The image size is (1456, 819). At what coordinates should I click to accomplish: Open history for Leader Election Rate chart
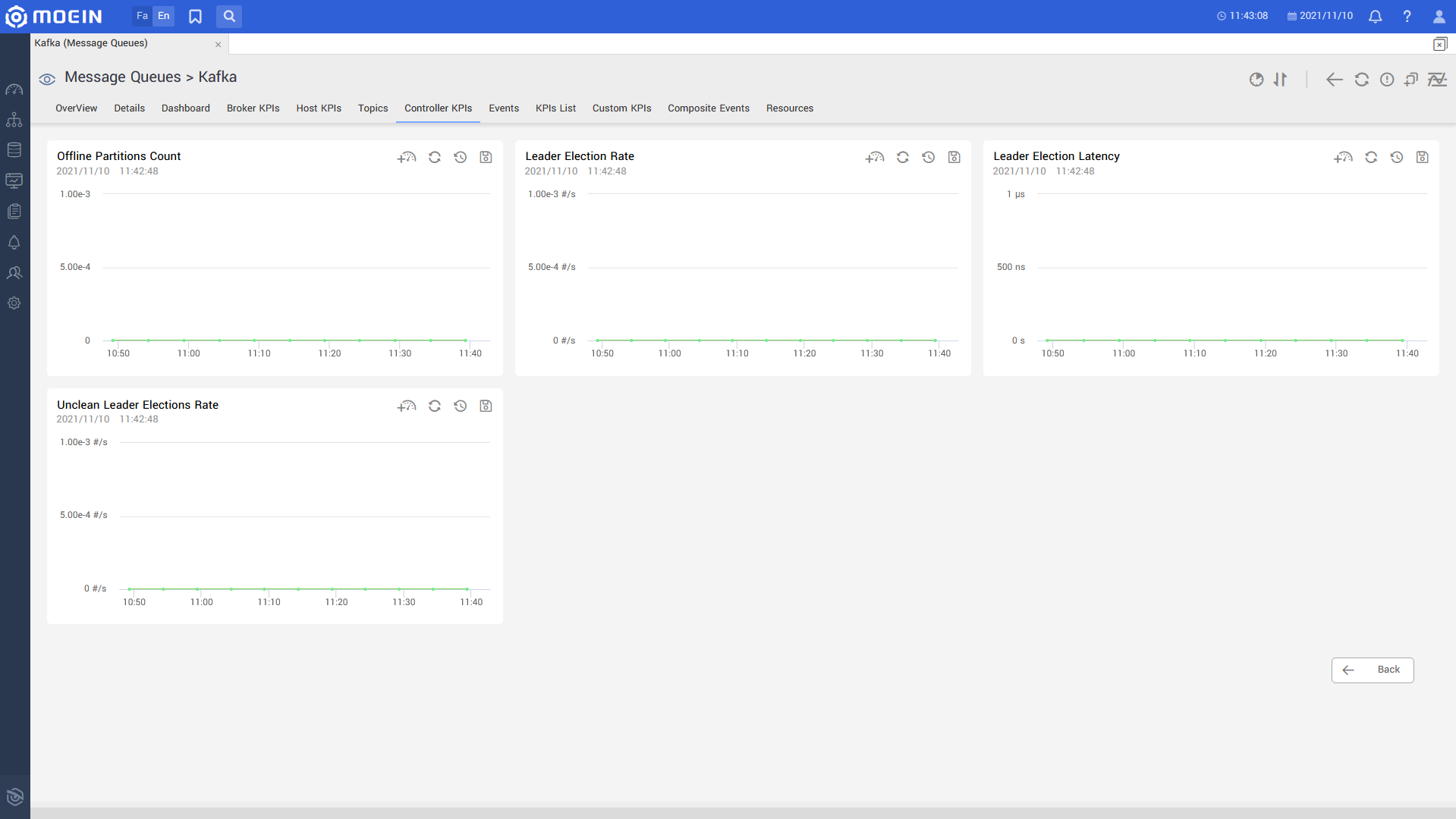tap(929, 158)
